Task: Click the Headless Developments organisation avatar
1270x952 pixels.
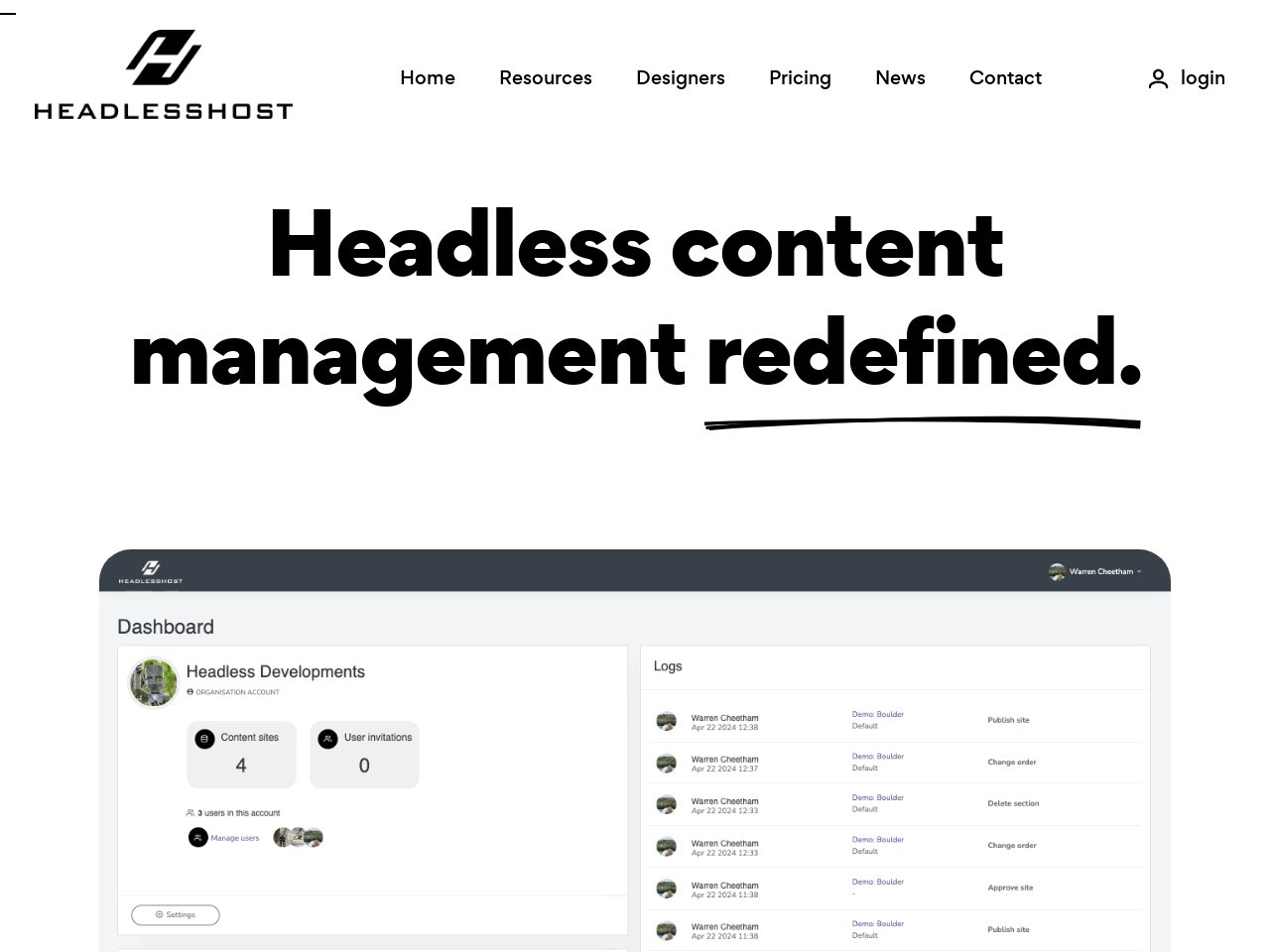Action: (x=154, y=682)
